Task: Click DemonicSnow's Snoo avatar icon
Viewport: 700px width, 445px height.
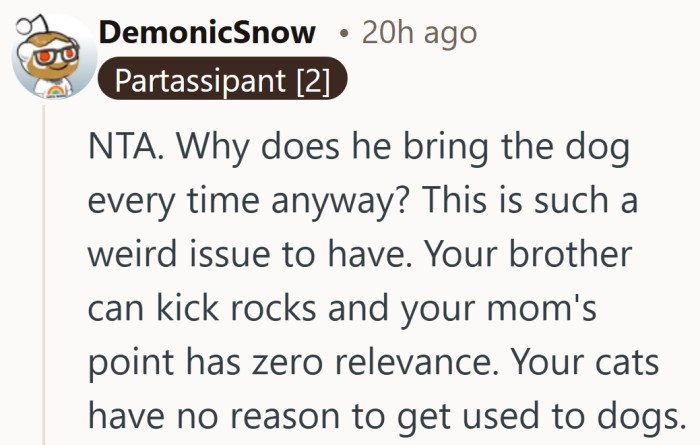Action: click(50, 55)
